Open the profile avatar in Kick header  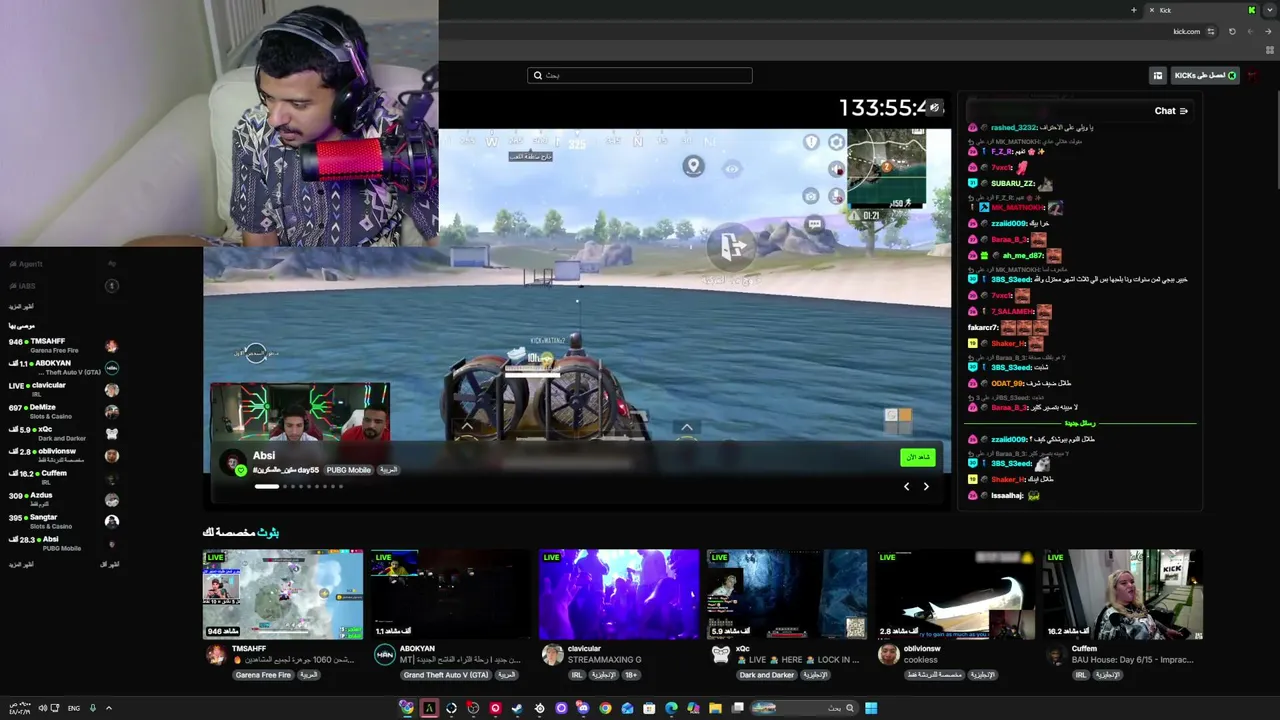point(1253,75)
